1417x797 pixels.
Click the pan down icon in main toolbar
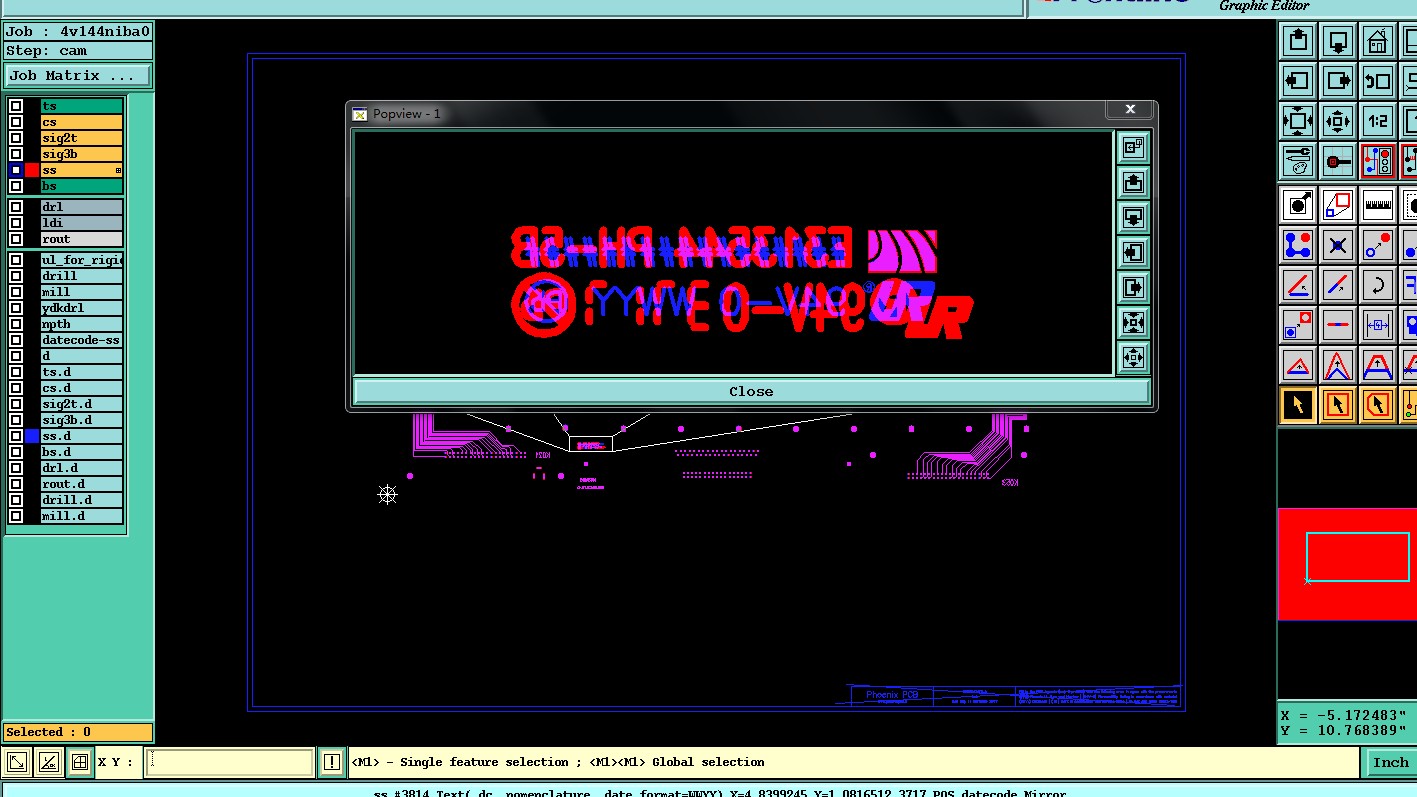click(x=1338, y=41)
